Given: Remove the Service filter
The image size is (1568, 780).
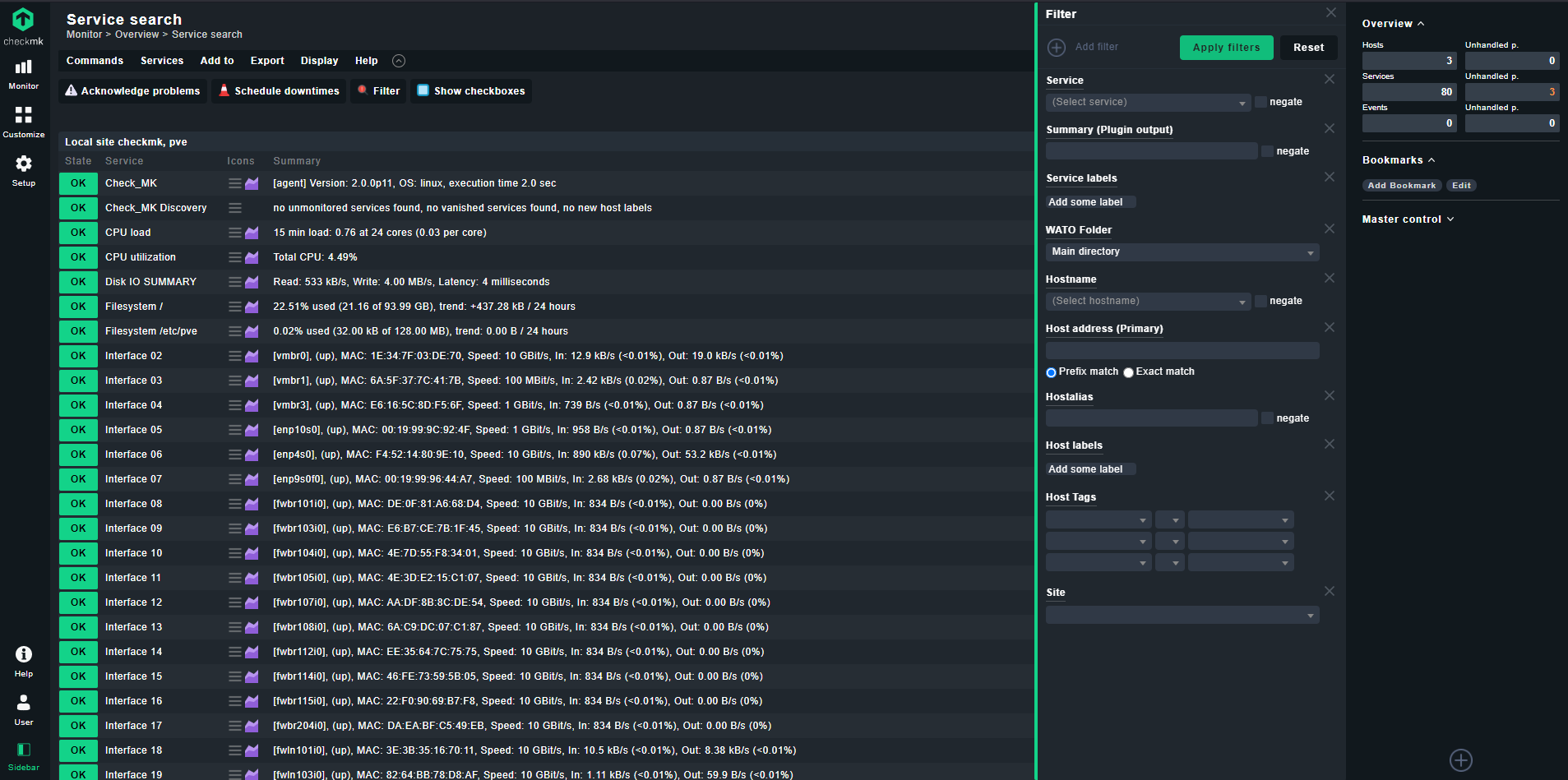Looking at the screenshot, I should coord(1330,79).
